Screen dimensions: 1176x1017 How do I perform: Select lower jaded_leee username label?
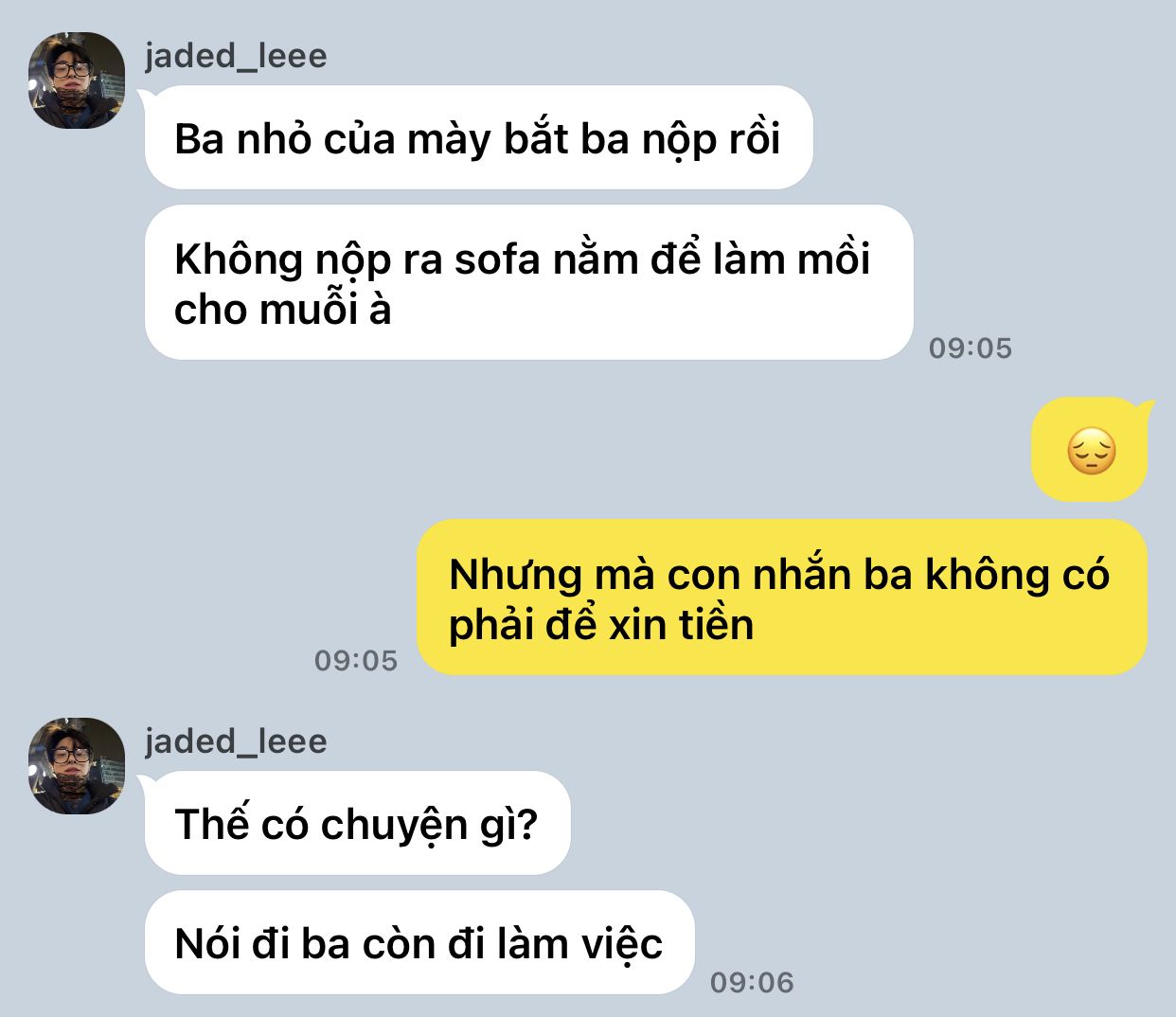tap(236, 741)
